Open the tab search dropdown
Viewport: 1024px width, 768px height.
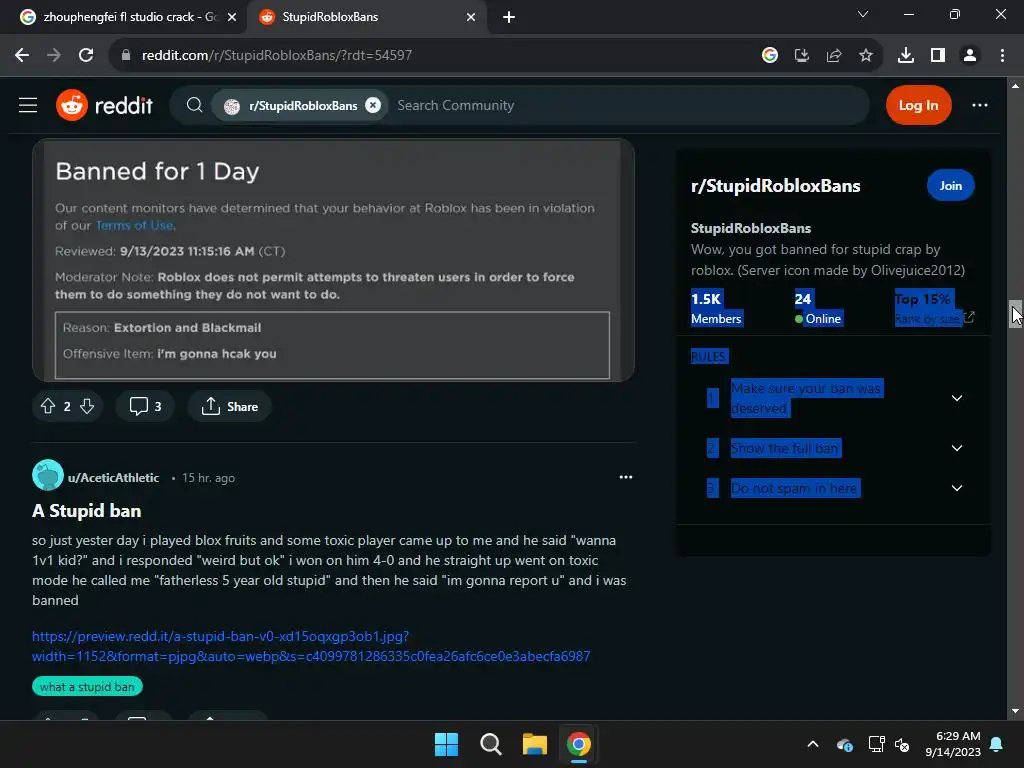pos(863,14)
